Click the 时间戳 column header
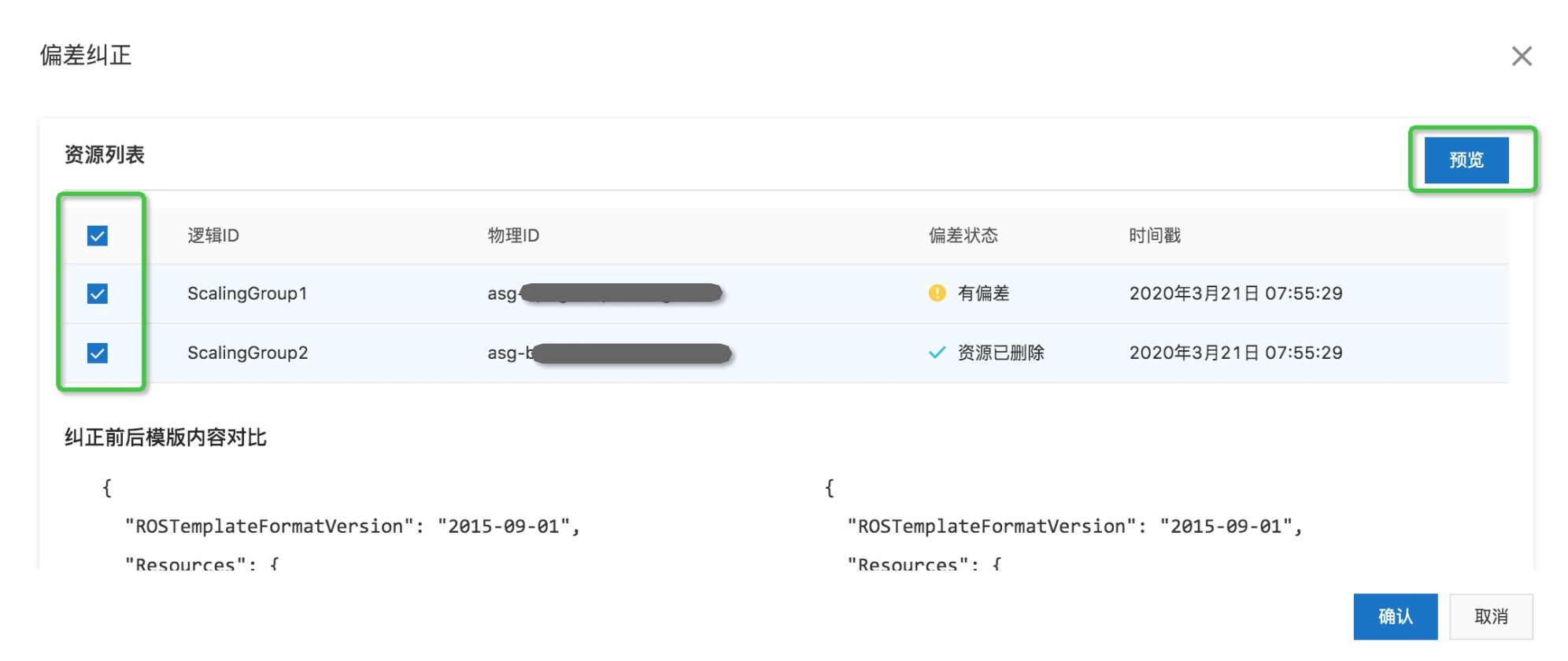 [1155, 235]
